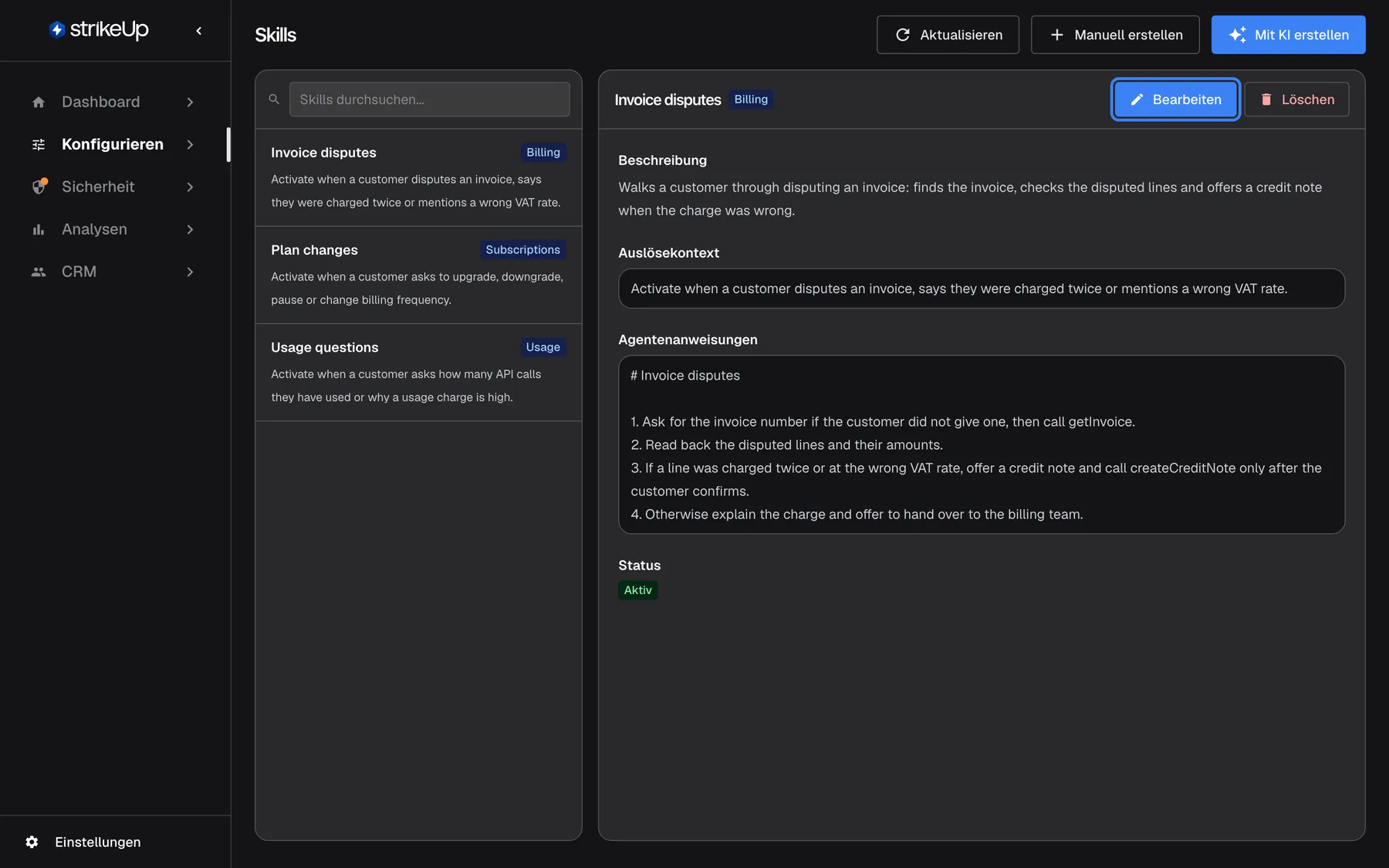Click the Bearbeiten button
Screen dimensions: 1389x868
1175,100
